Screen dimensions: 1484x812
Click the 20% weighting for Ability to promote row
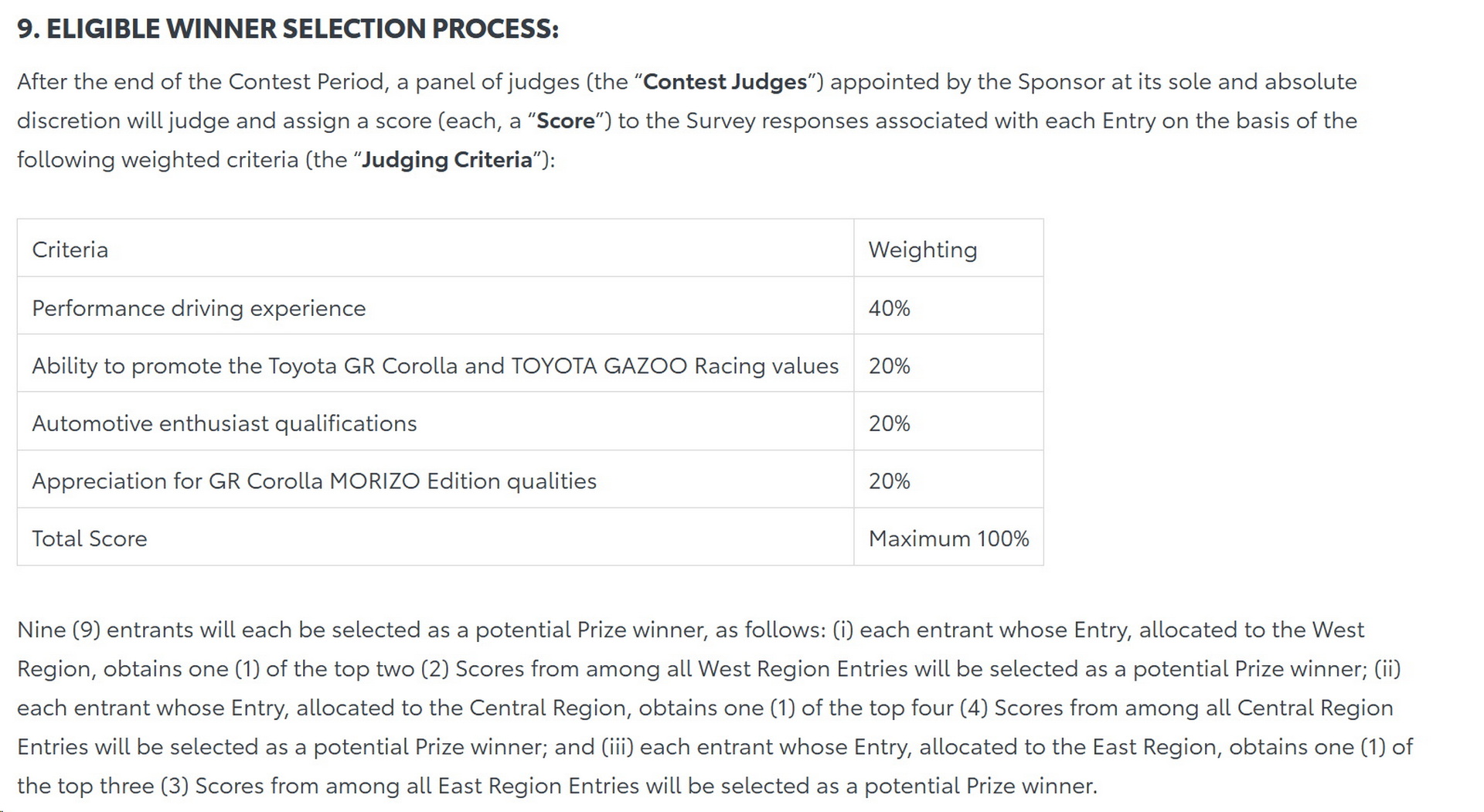click(889, 365)
